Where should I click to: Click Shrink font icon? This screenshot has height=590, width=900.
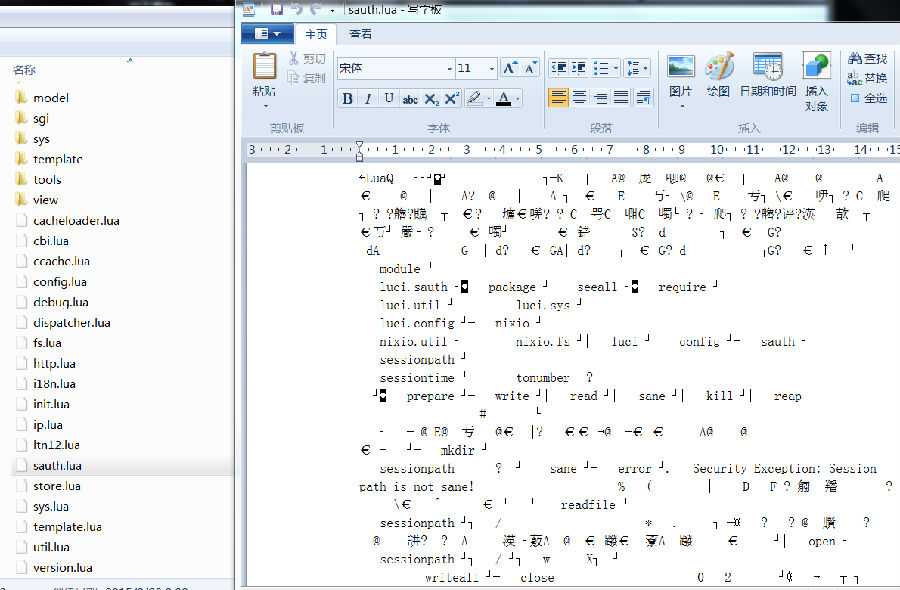click(530, 68)
